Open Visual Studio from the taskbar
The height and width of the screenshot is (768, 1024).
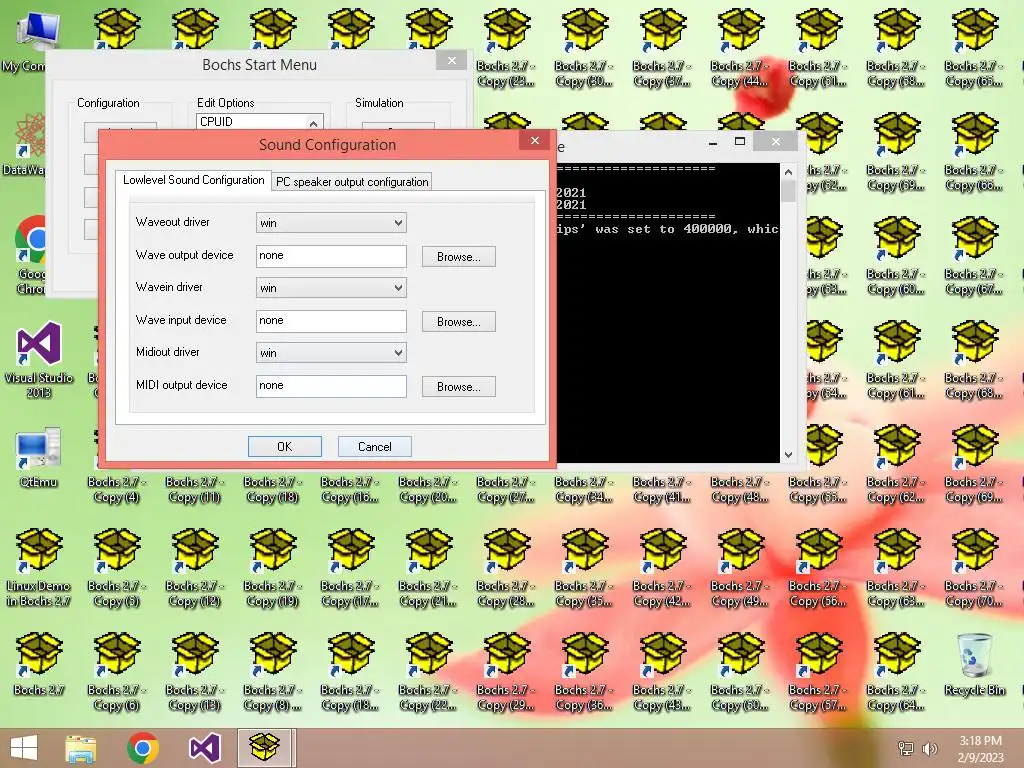coord(204,748)
